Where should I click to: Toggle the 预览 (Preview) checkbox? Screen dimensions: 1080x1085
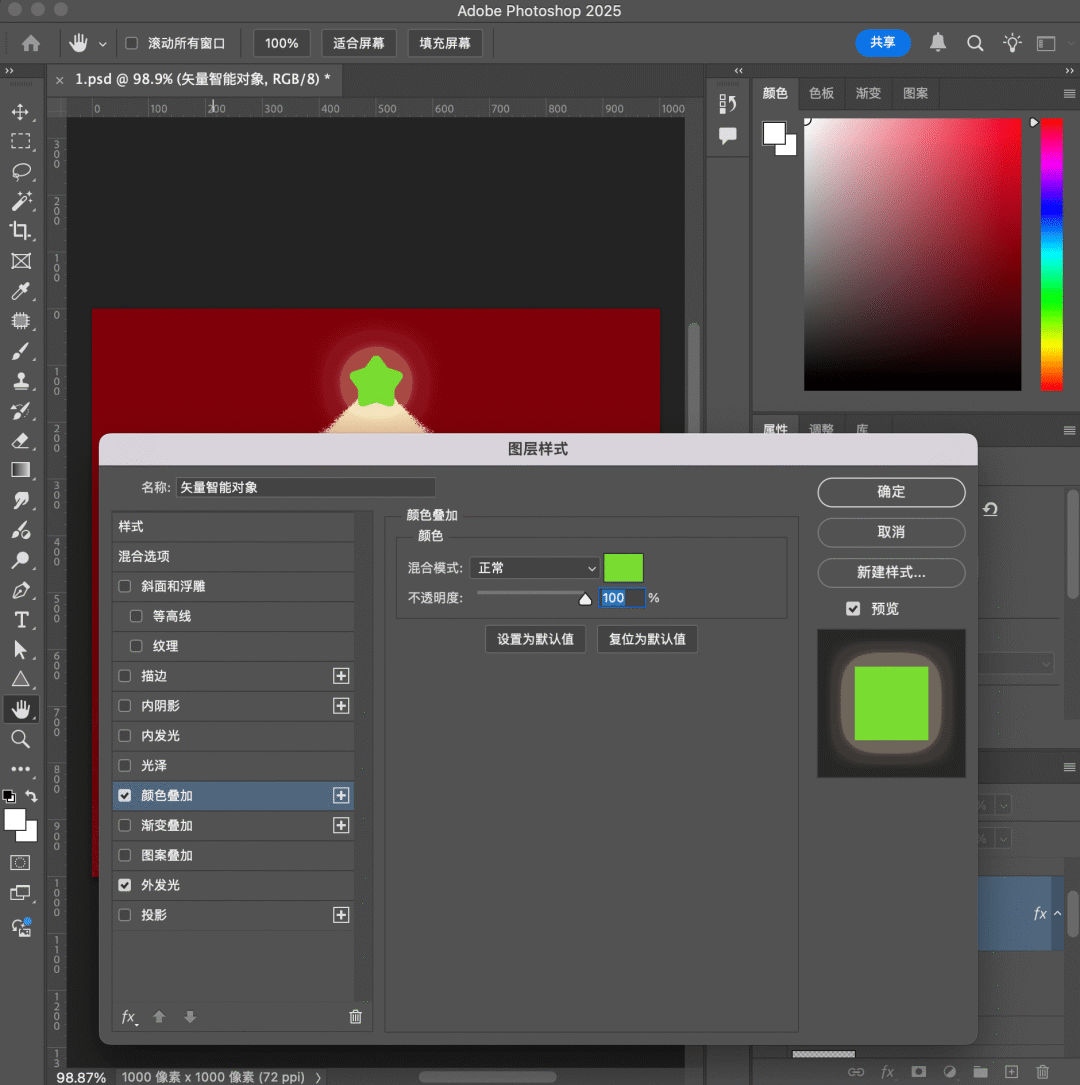853,608
